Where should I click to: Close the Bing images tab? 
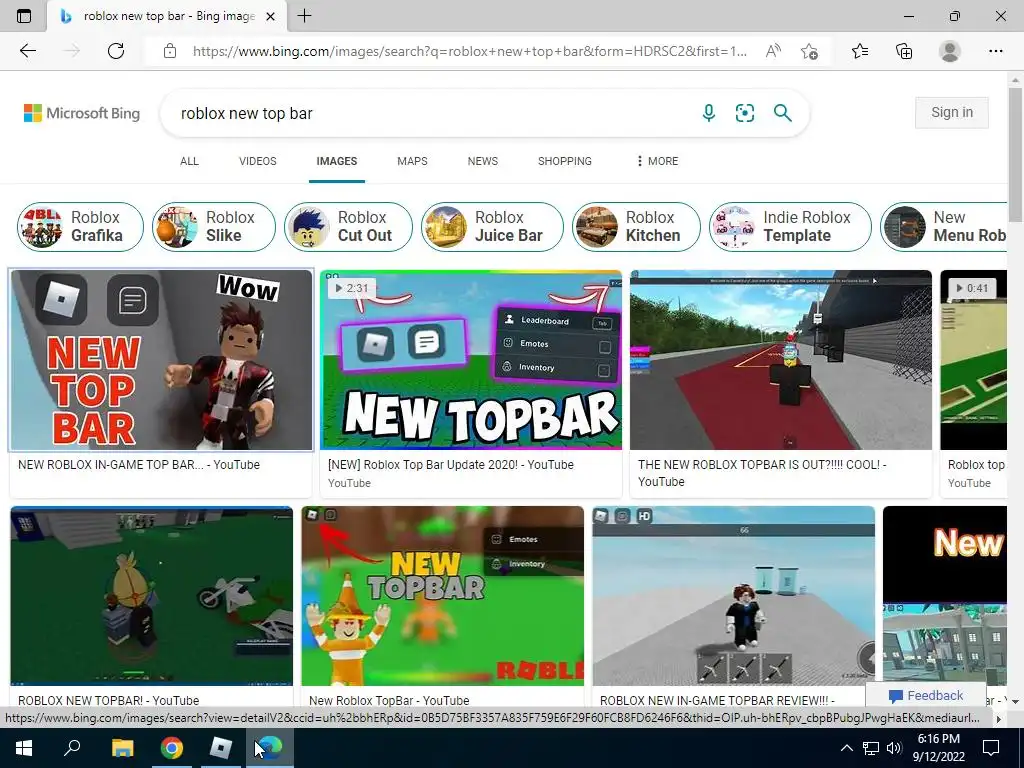[x=270, y=16]
